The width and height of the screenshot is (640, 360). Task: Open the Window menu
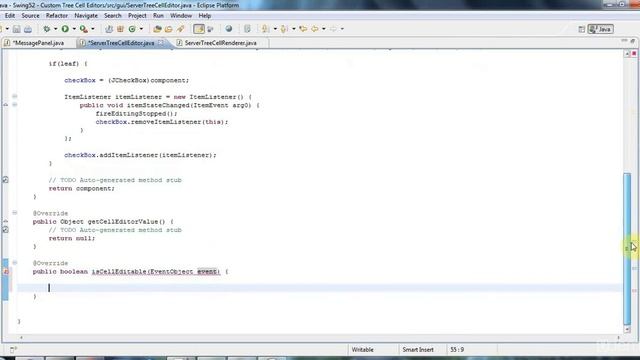(181, 16)
